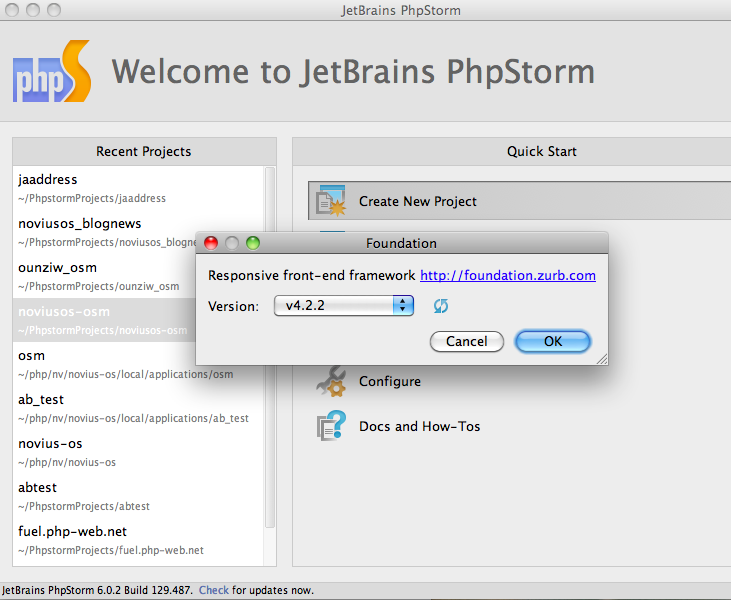Click path ~/php/nv/novius-os below novius-os
Screen dimensions: 731x600
(x=67, y=462)
